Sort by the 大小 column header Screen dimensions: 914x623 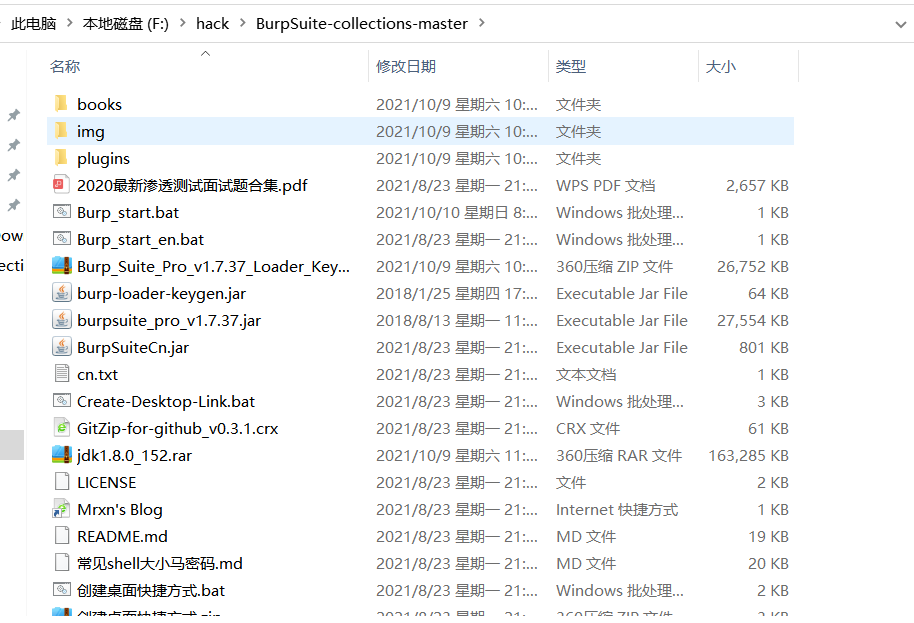point(720,66)
